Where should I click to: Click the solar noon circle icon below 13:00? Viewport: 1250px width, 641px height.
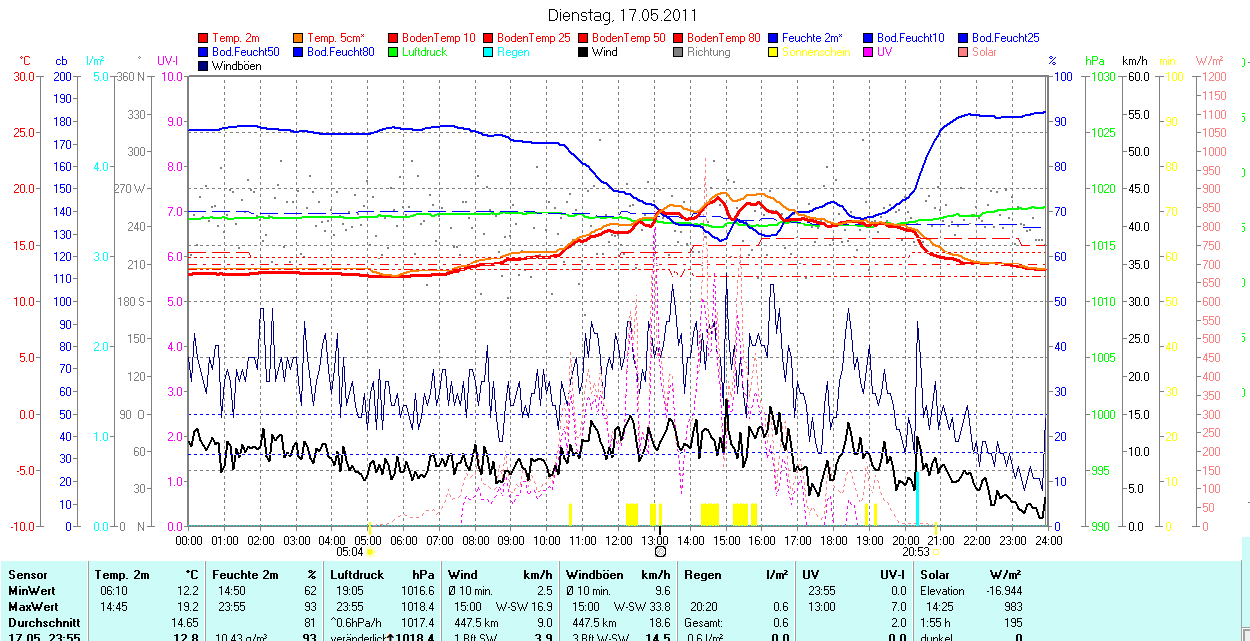point(660,551)
